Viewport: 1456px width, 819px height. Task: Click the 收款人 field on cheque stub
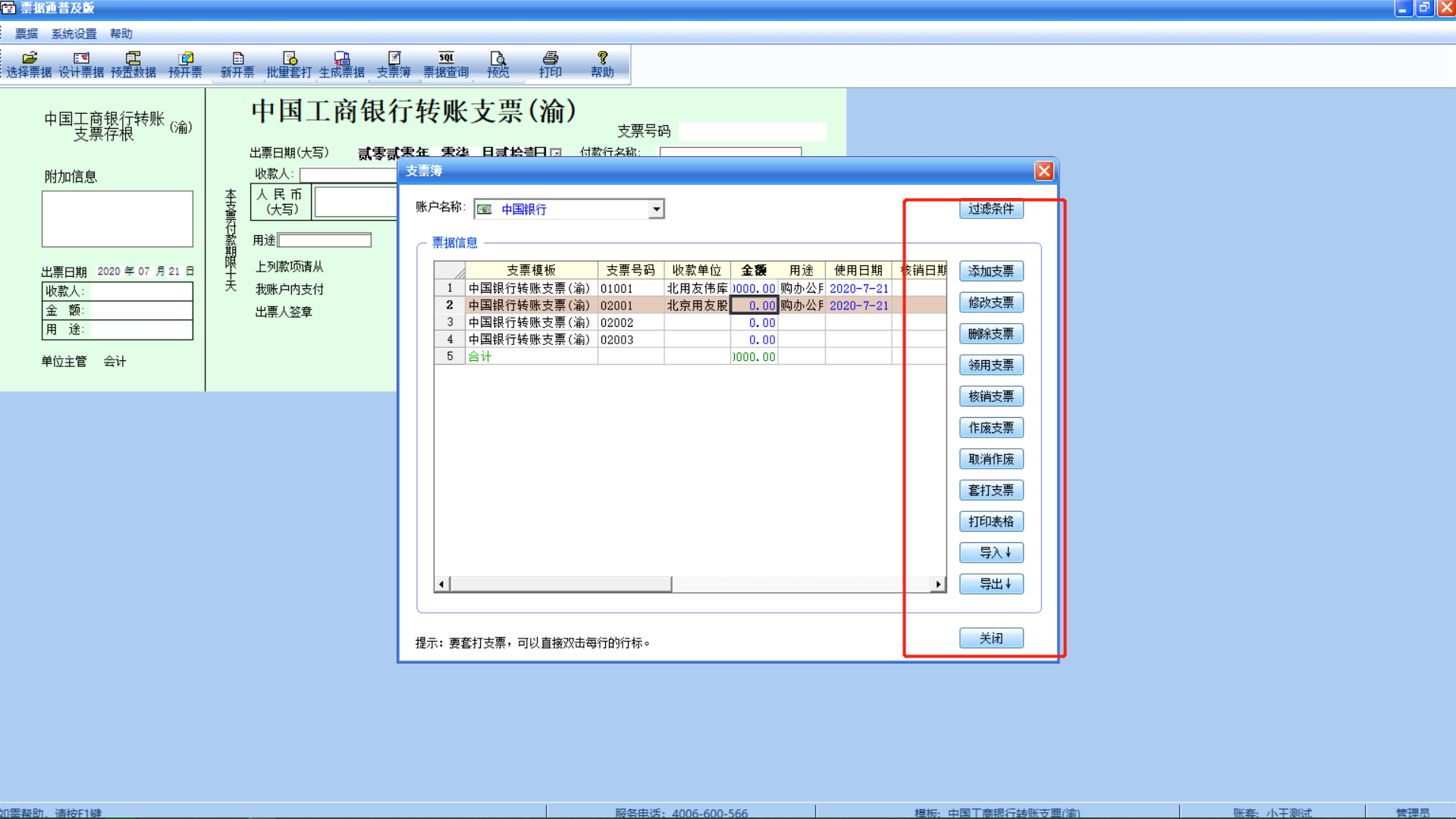(142, 291)
